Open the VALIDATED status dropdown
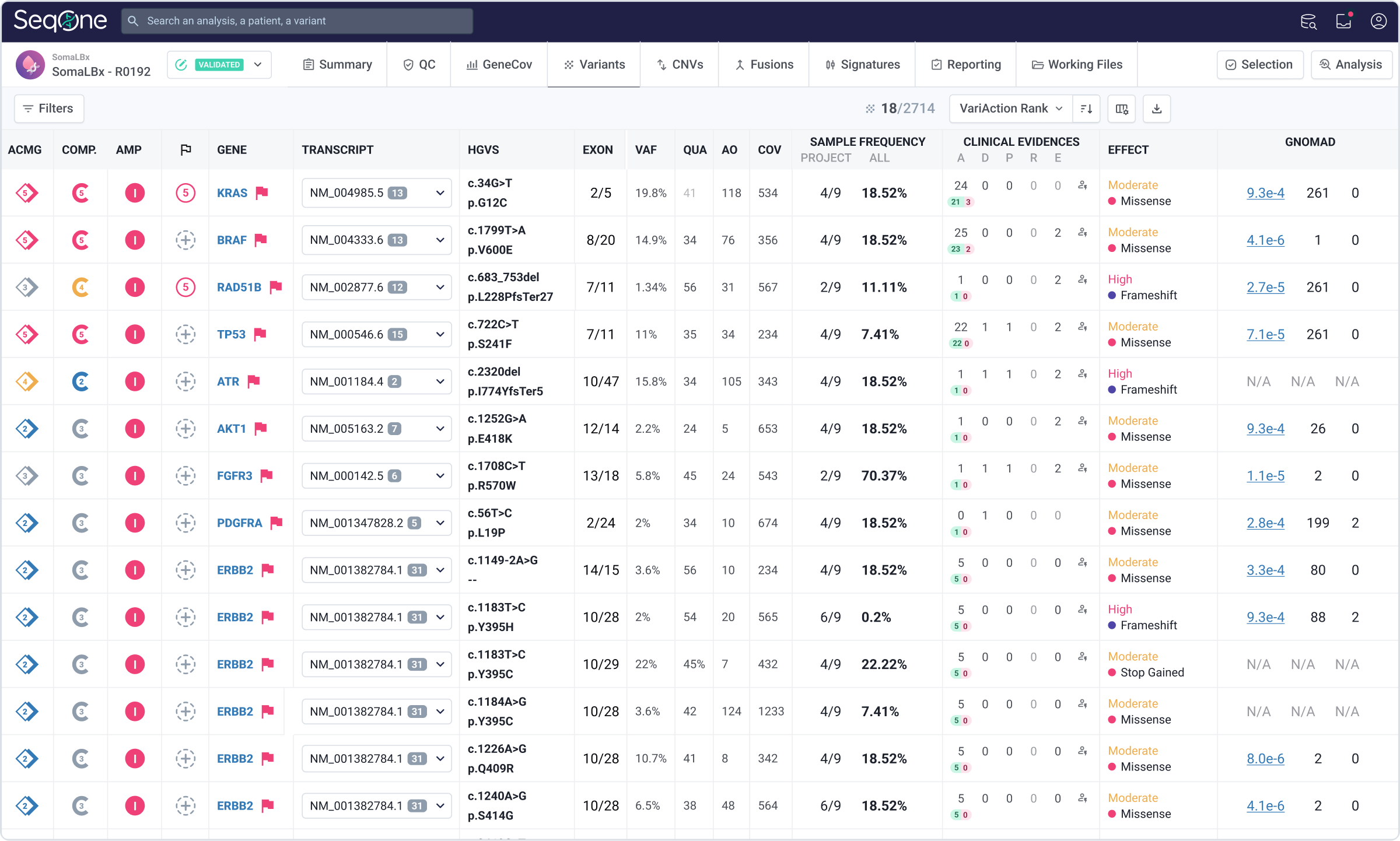The height and width of the screenshot is (841, 1400). pos(257,65)
